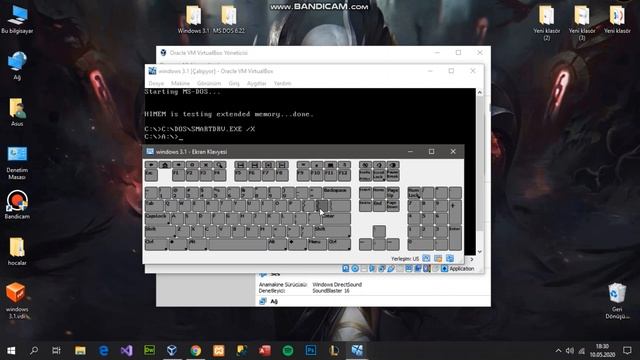Open the Yardım menu in VM window

click(282, 83)
